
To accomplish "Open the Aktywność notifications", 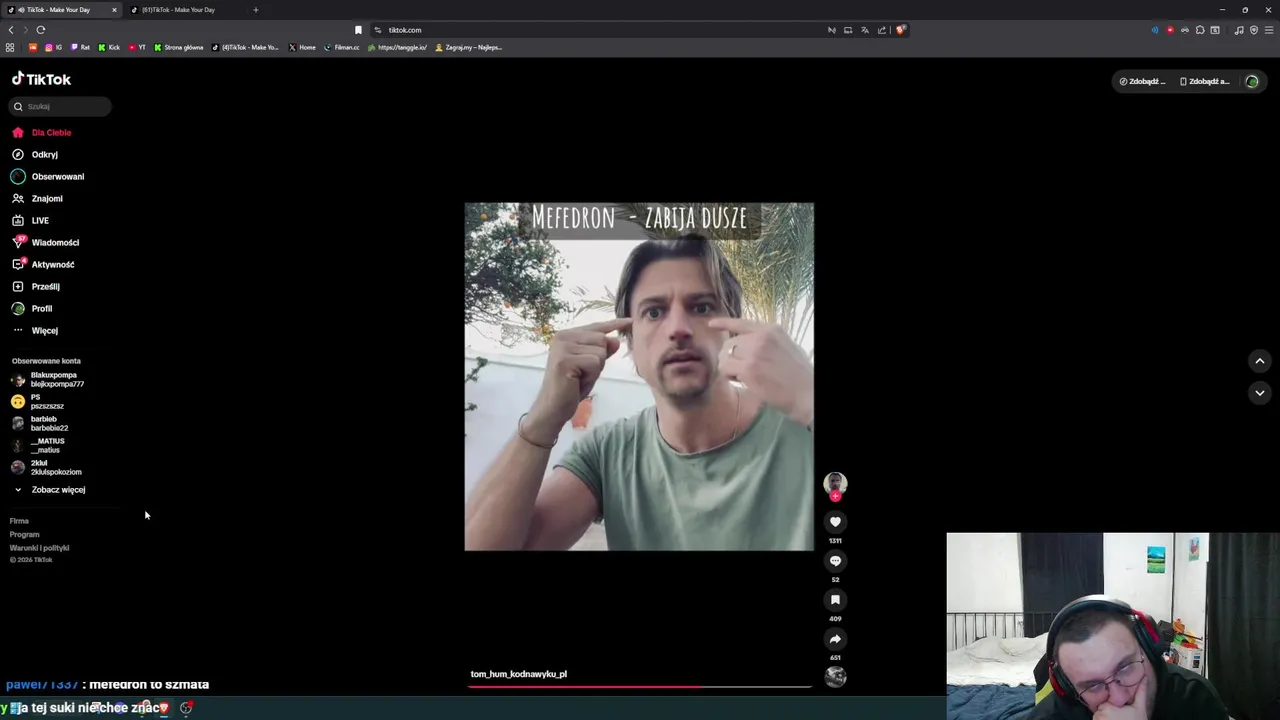I will pos(43,265).
